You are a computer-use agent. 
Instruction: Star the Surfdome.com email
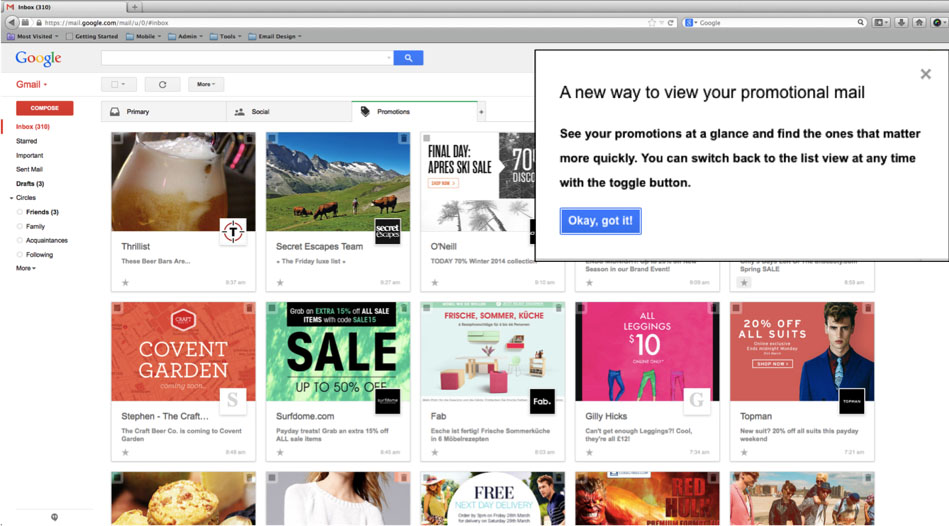[x=280, y=452]
